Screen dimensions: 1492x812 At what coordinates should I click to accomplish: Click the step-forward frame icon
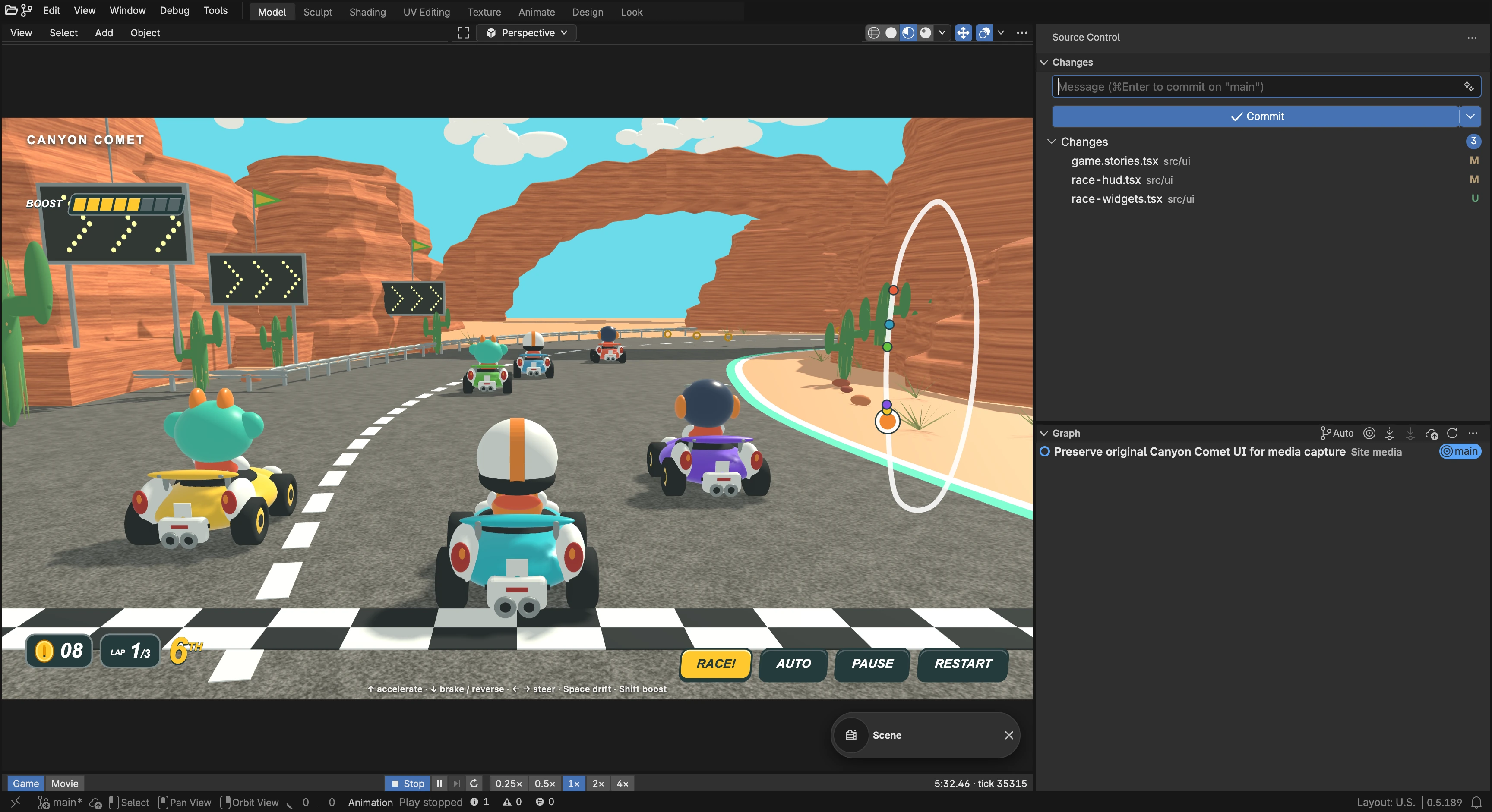[x=457, y=783]
